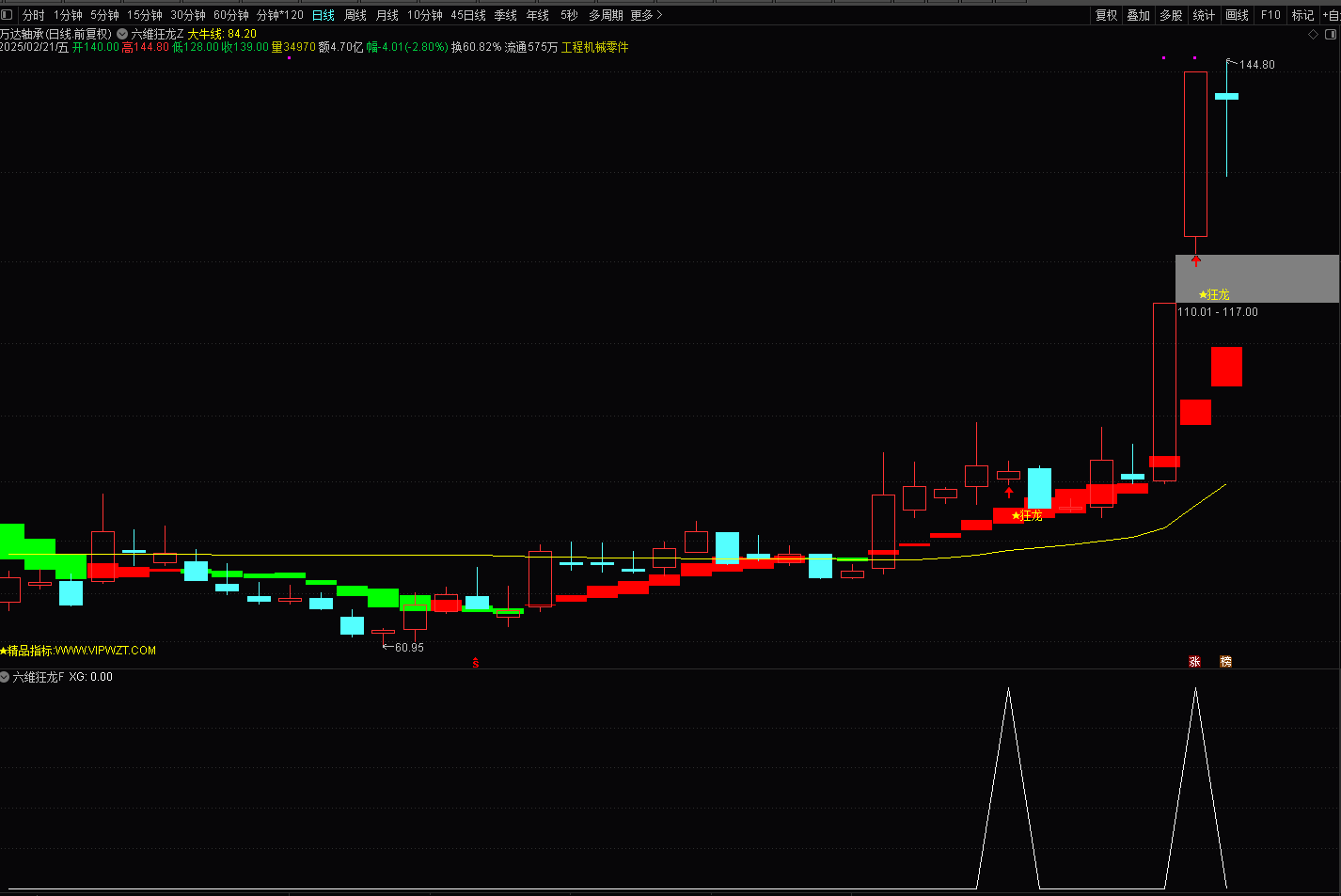Open the 多周期 multi-period view

click(607, 15)
